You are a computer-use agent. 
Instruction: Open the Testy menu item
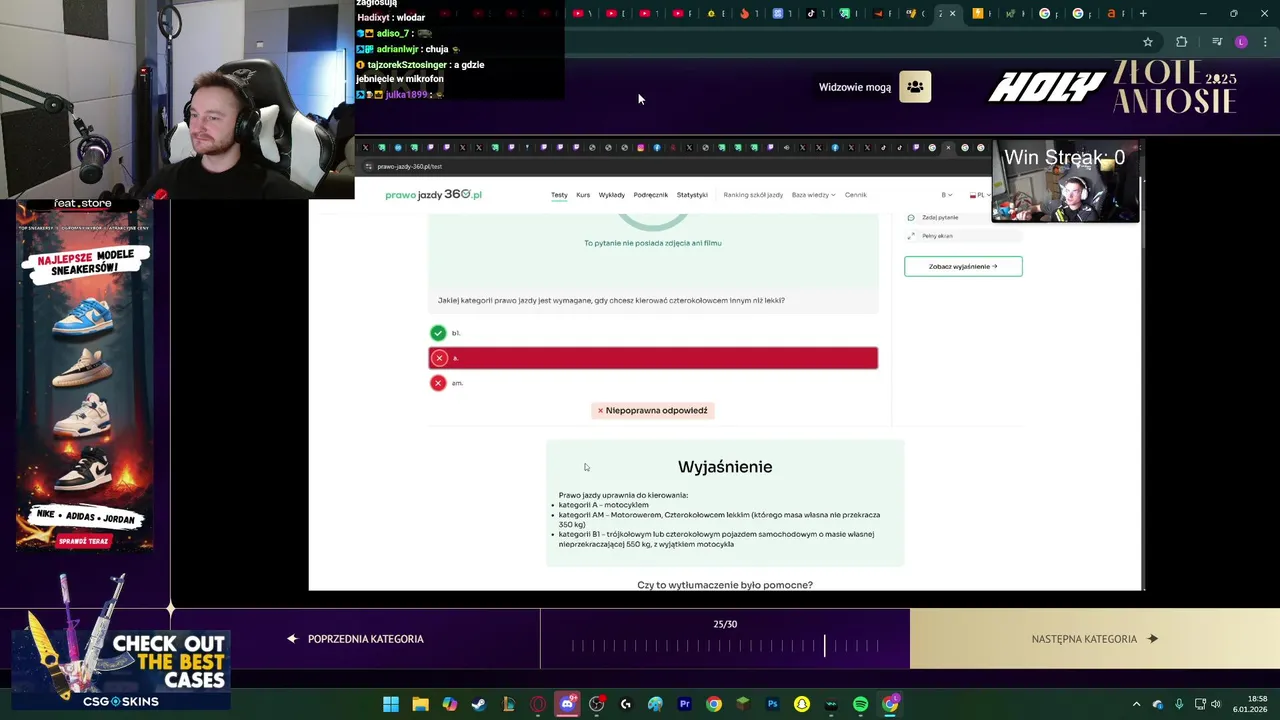[559, 195]
